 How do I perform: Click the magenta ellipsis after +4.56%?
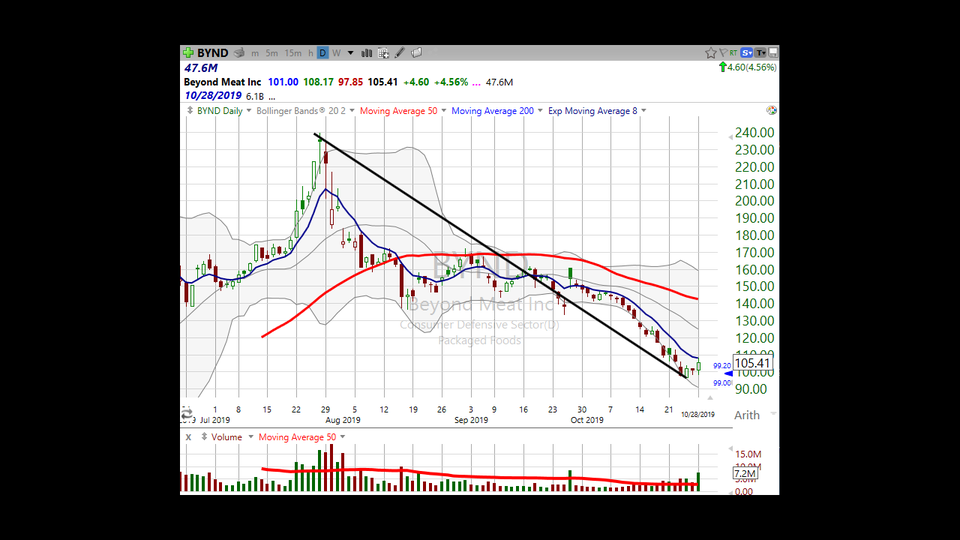(476, 84)
